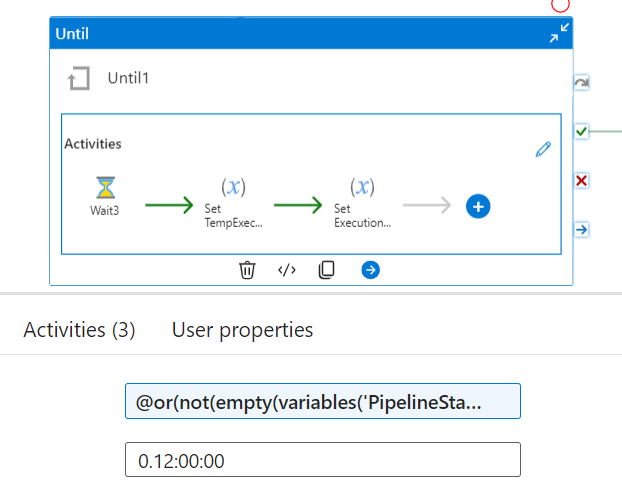This screenshot has height=504, width=622.
Task: Click the red X failure connector
Action: [x=581, y=180]
